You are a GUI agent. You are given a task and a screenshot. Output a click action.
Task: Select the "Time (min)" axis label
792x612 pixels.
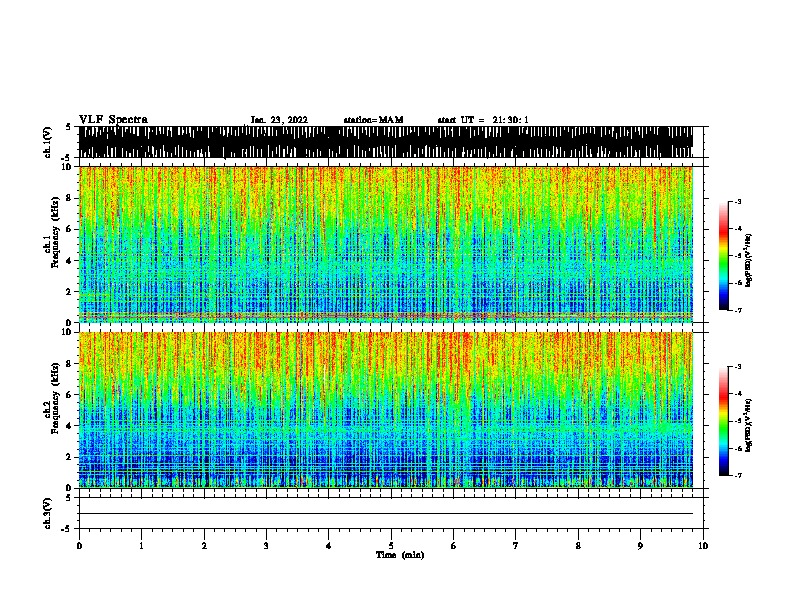[x=400, y=555]
